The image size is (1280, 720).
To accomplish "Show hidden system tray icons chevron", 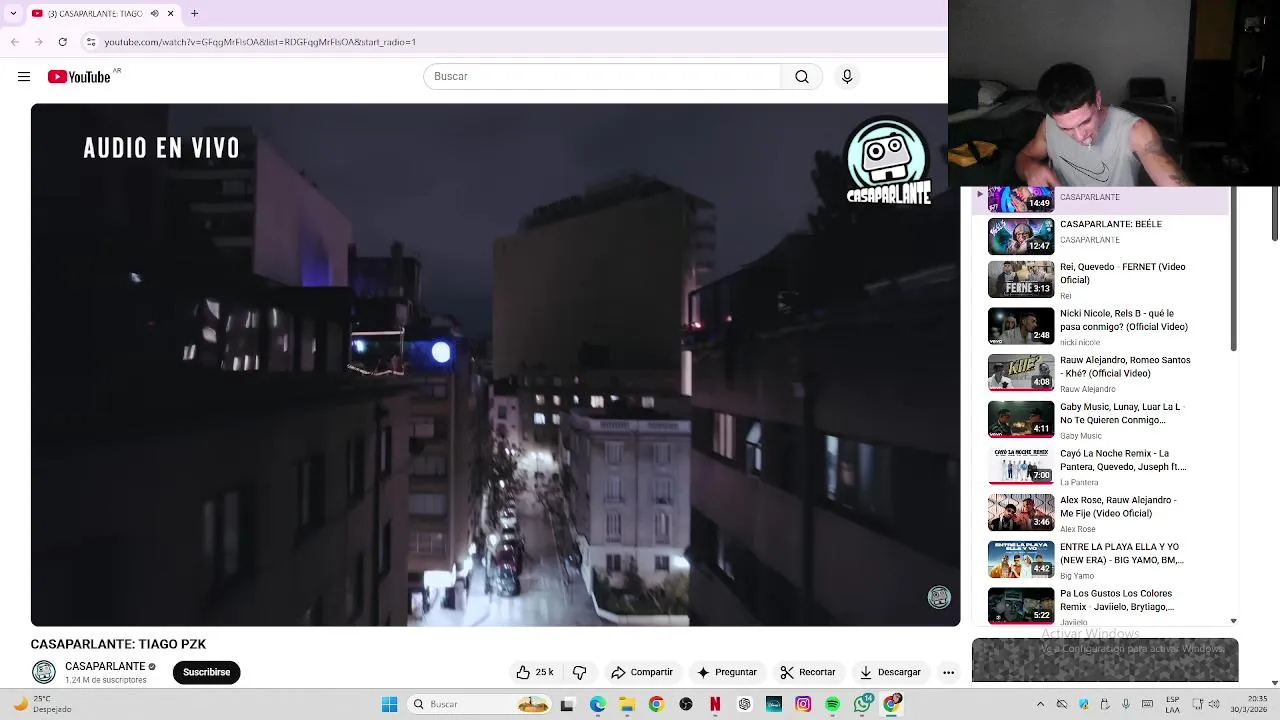I will coord(1040,705).
